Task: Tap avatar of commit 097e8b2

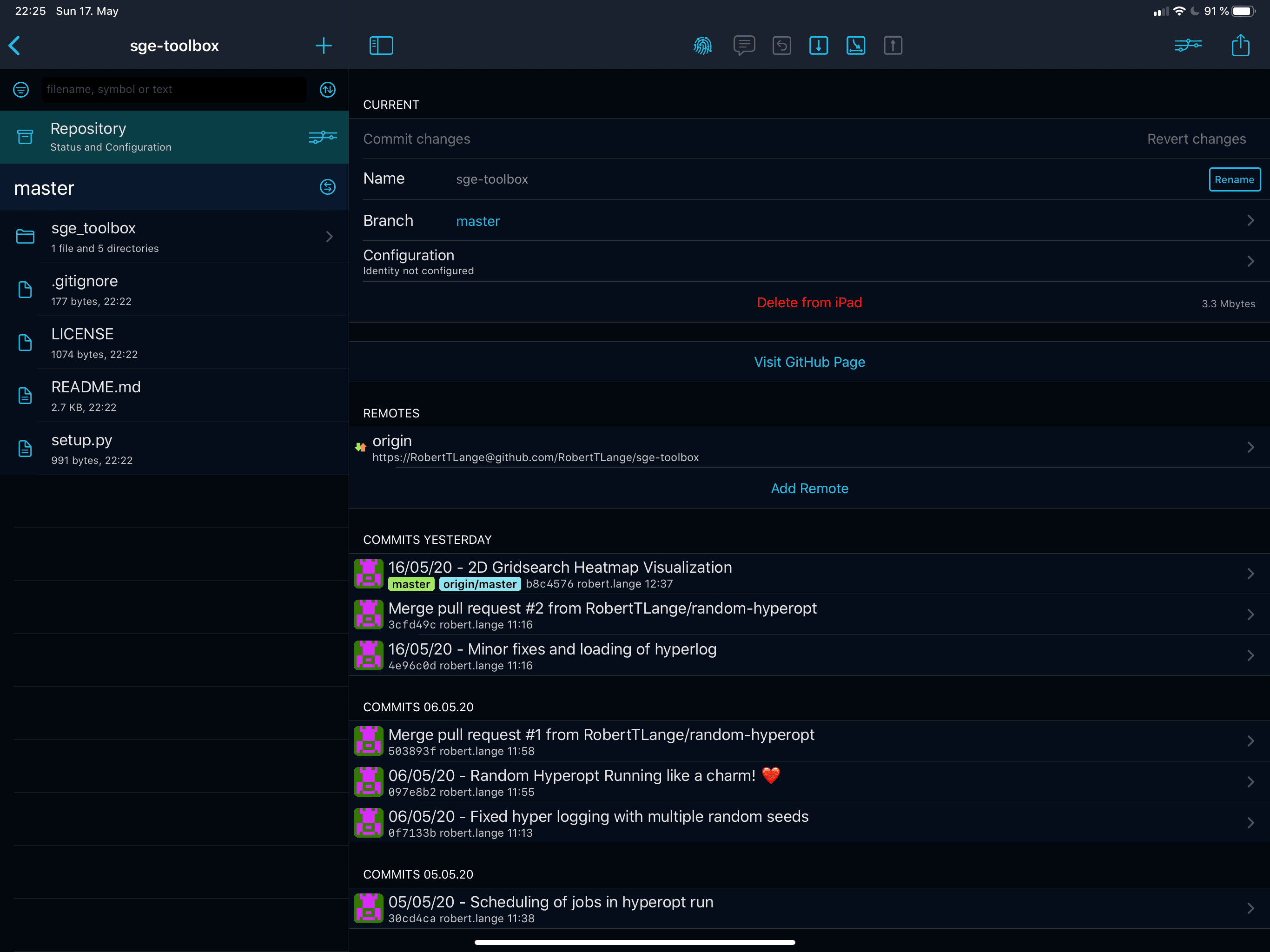Action: (x=369, y=782)
